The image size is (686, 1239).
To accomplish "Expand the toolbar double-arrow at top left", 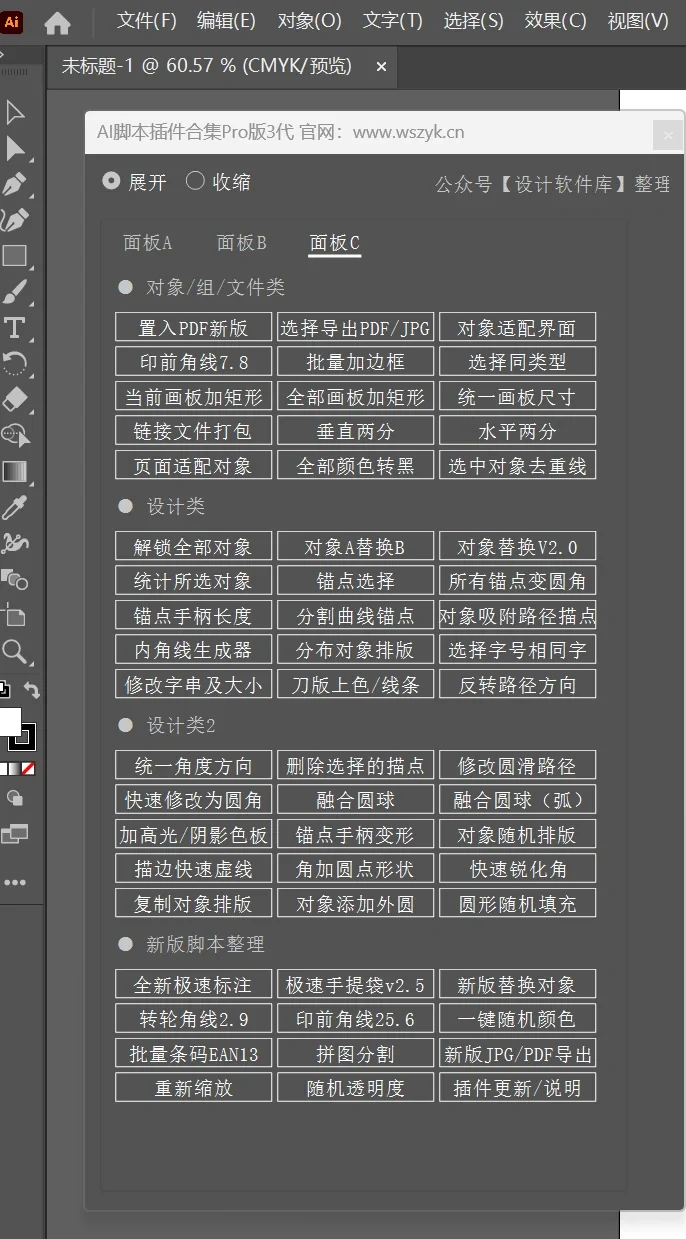I will pos(2,55).
